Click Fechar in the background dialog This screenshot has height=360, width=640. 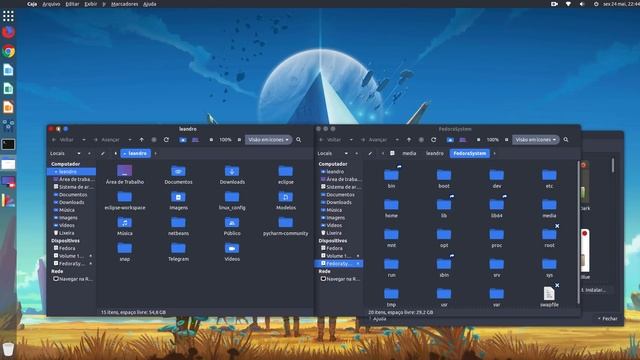607,319
